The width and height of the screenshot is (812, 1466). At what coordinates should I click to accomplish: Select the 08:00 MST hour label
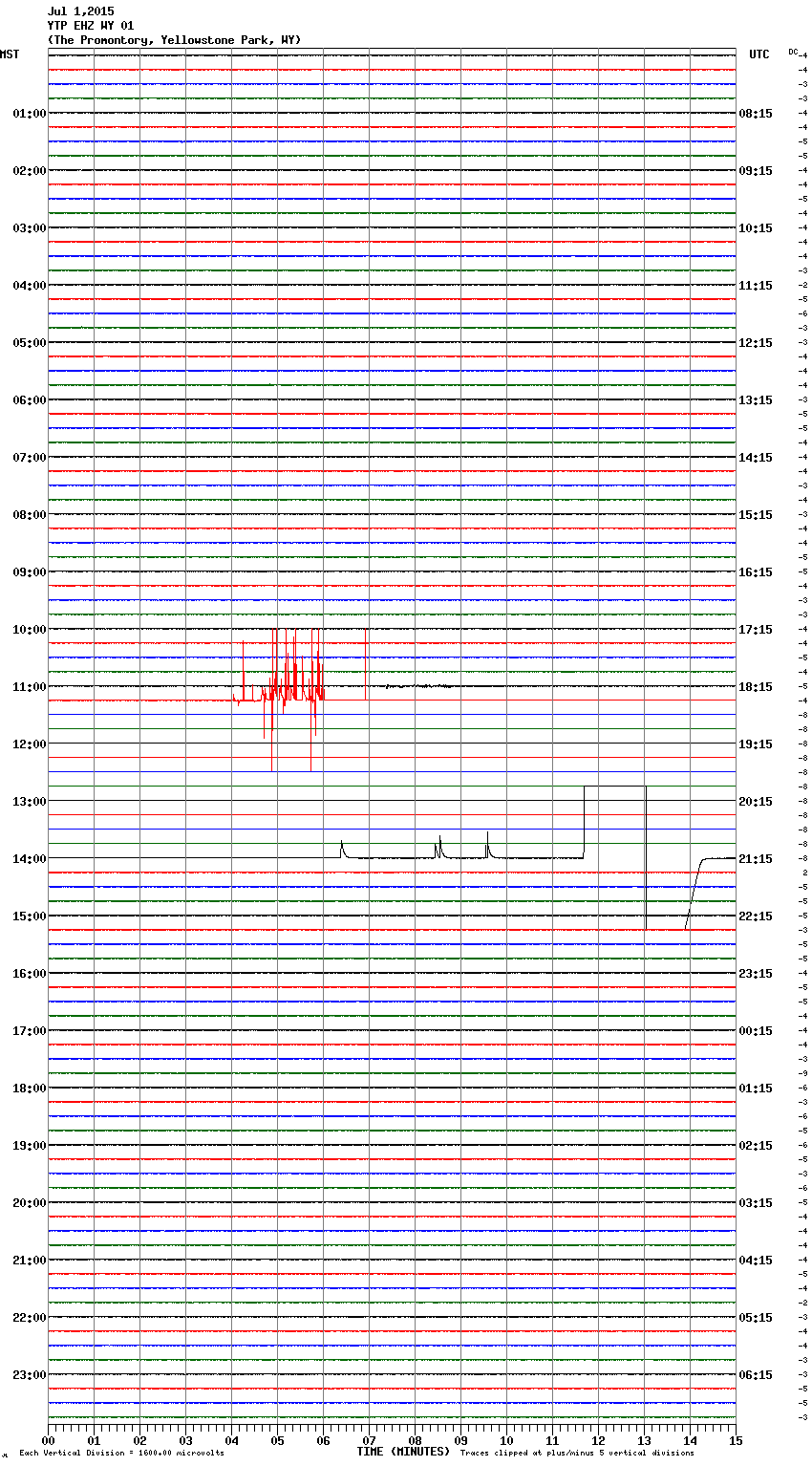tap(30, 515)
